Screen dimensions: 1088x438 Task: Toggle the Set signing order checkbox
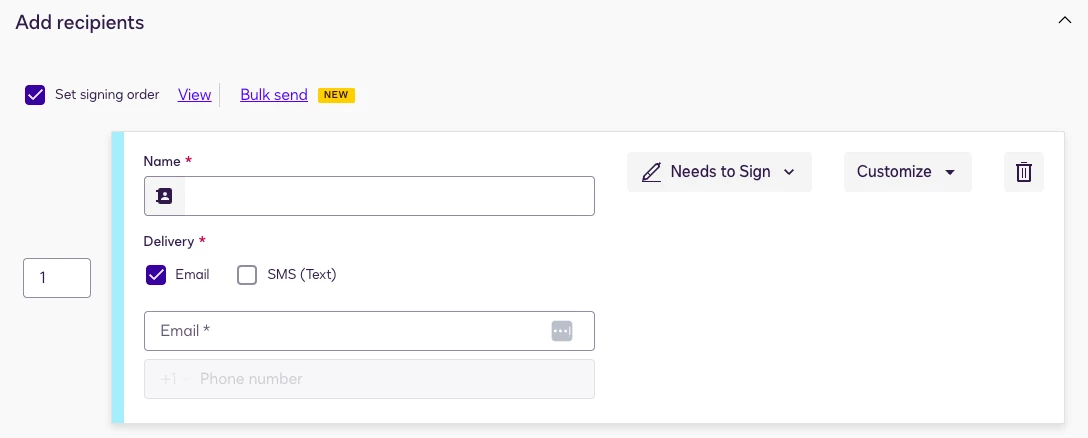(35, 95)
